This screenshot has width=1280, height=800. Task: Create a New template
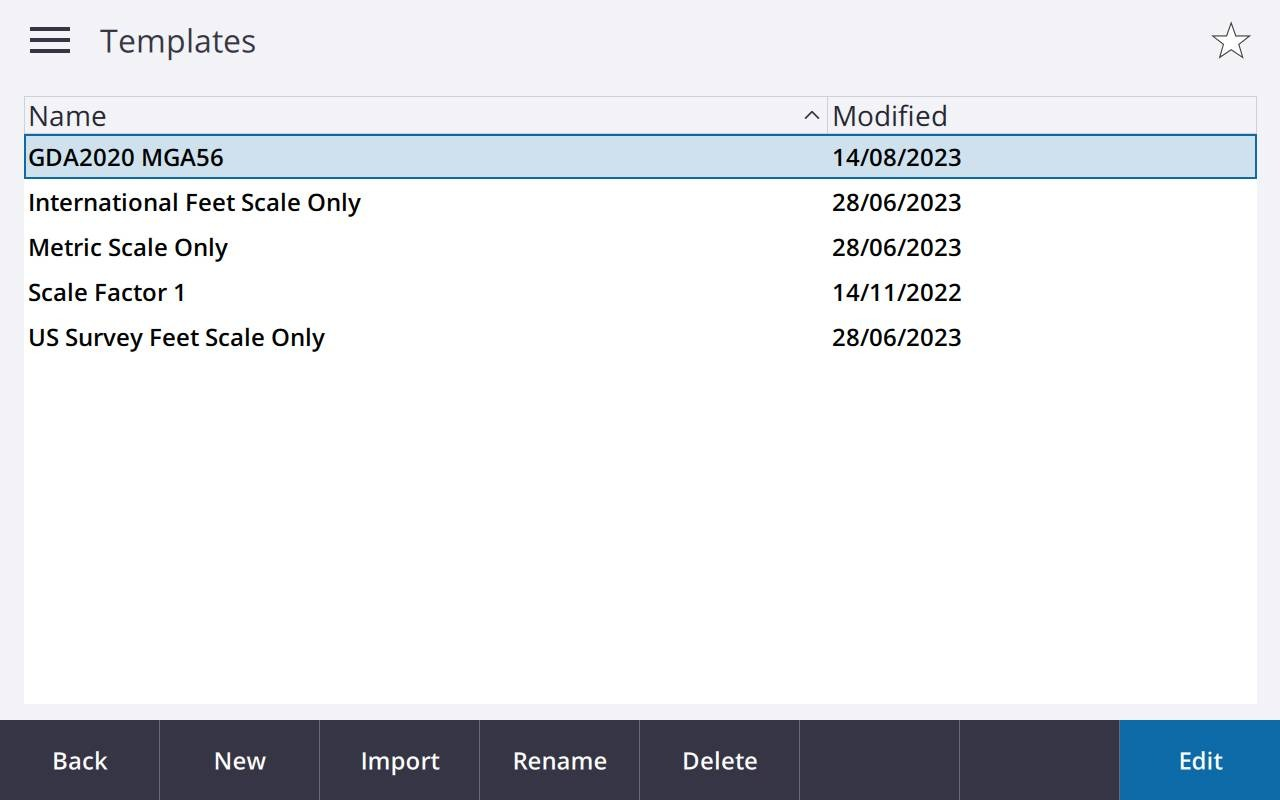(240, 760)
